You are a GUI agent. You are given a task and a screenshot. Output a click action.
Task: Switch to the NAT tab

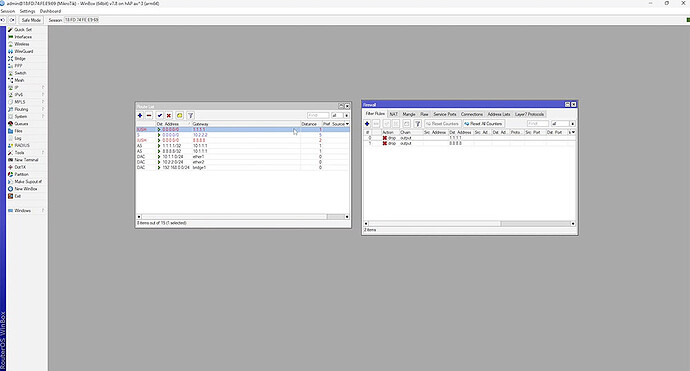click(x=393, y=114)
